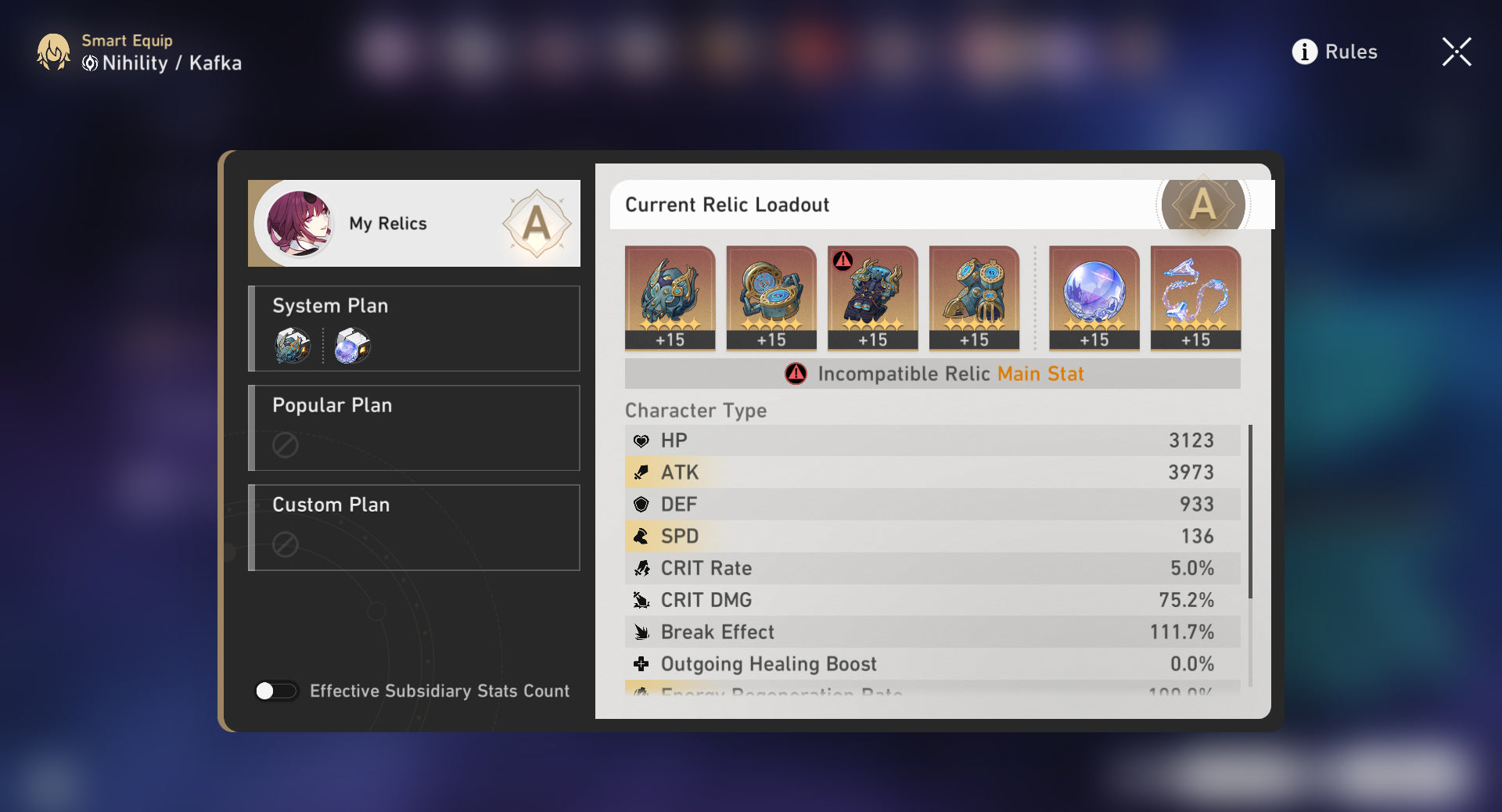Screen dimensions: 1502x812
Task: Click the Incompatible Relic Main Stat warning
Action: 932,374
